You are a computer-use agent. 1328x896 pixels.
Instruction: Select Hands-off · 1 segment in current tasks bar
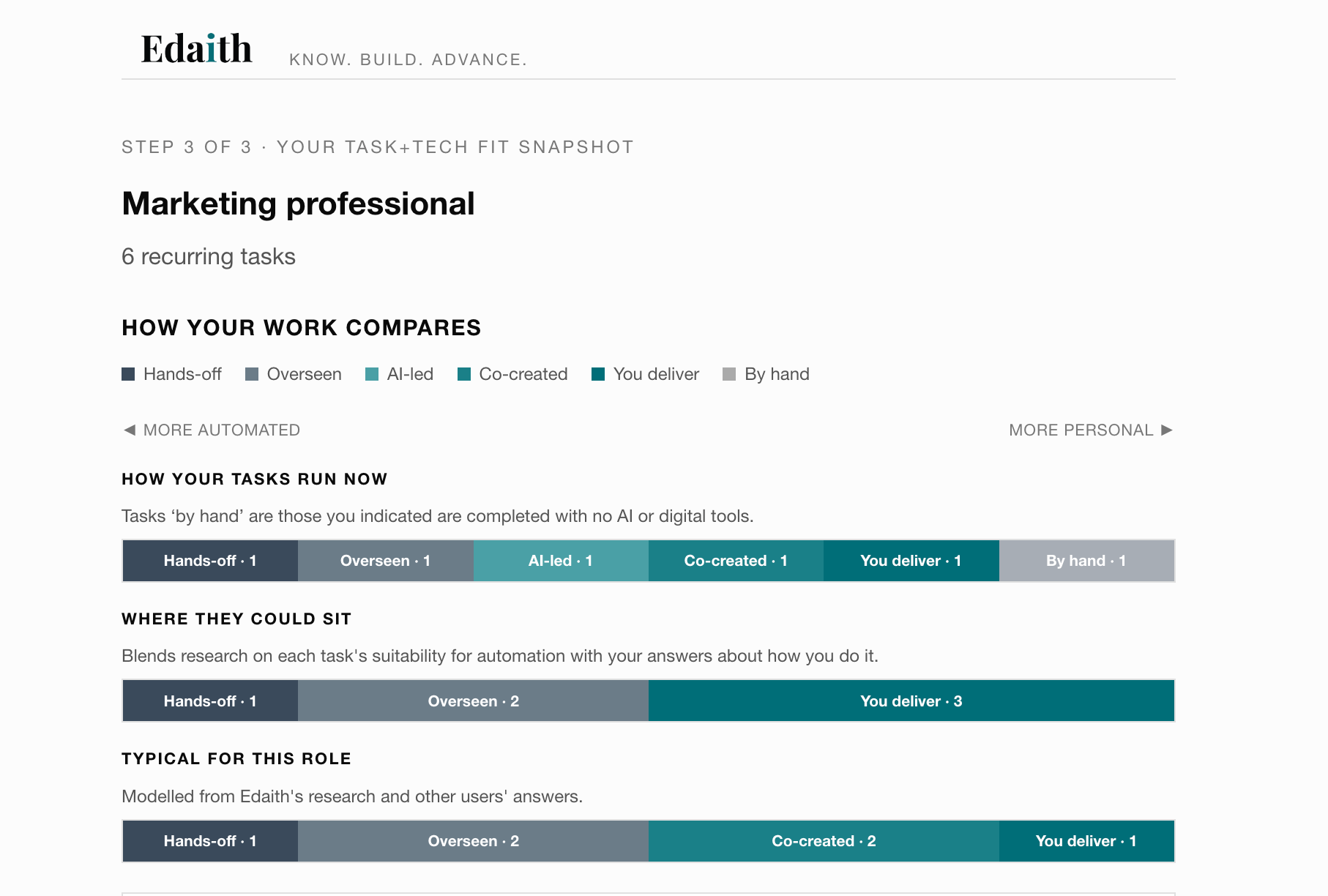pos(210,561)
